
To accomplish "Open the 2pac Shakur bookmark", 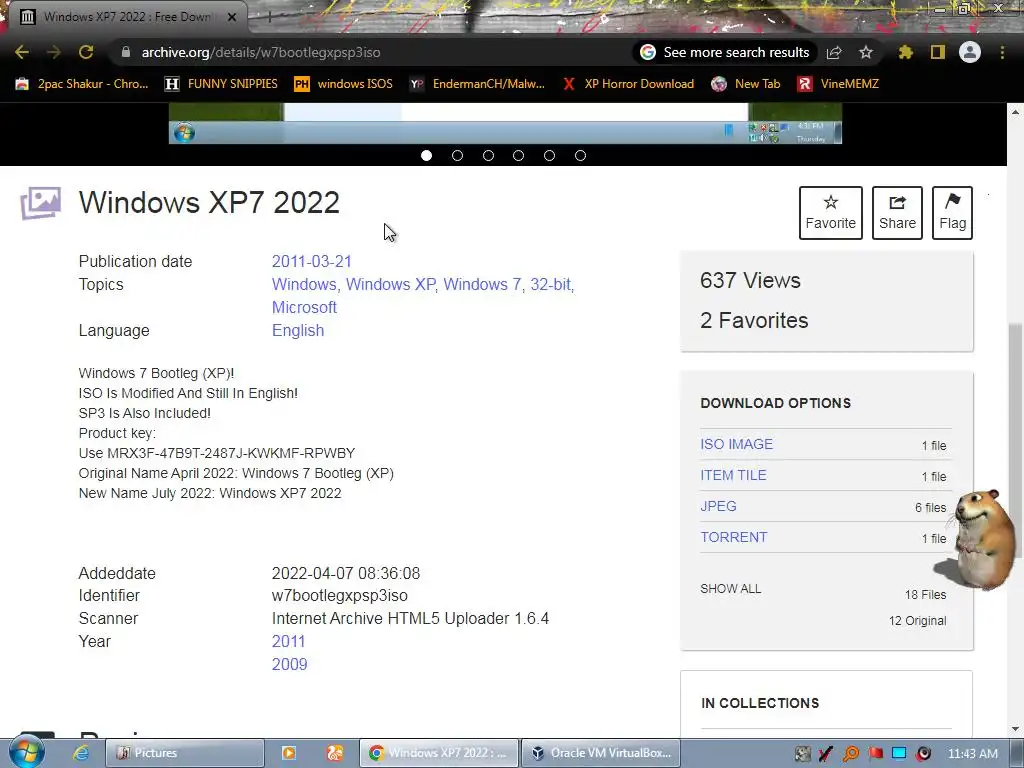I will [x=82, y=84].
